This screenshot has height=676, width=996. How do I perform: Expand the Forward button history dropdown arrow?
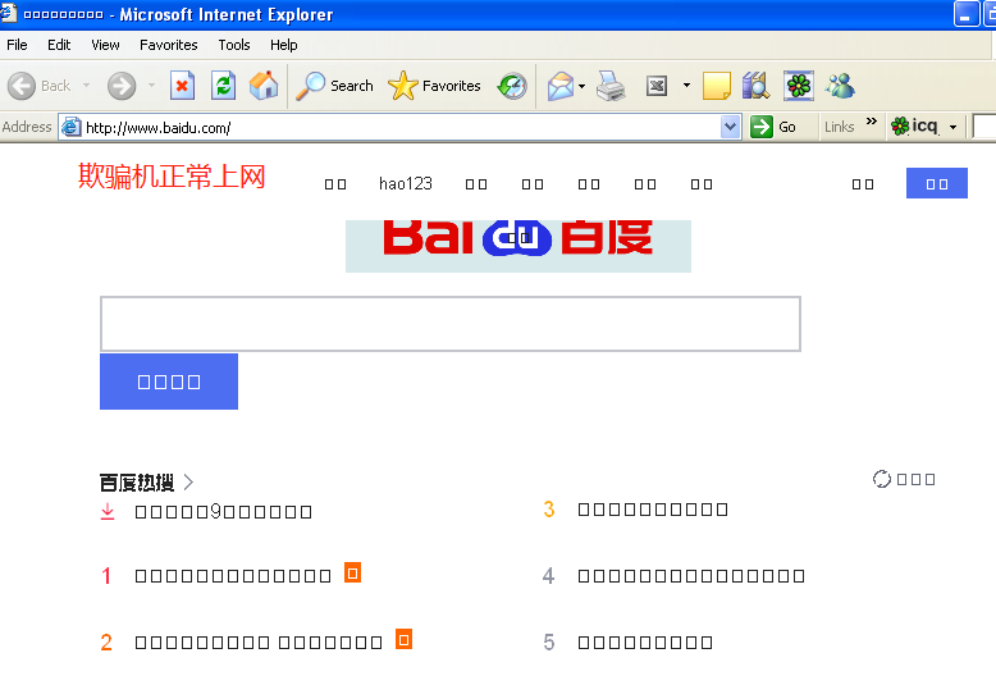tap(151, 85)
